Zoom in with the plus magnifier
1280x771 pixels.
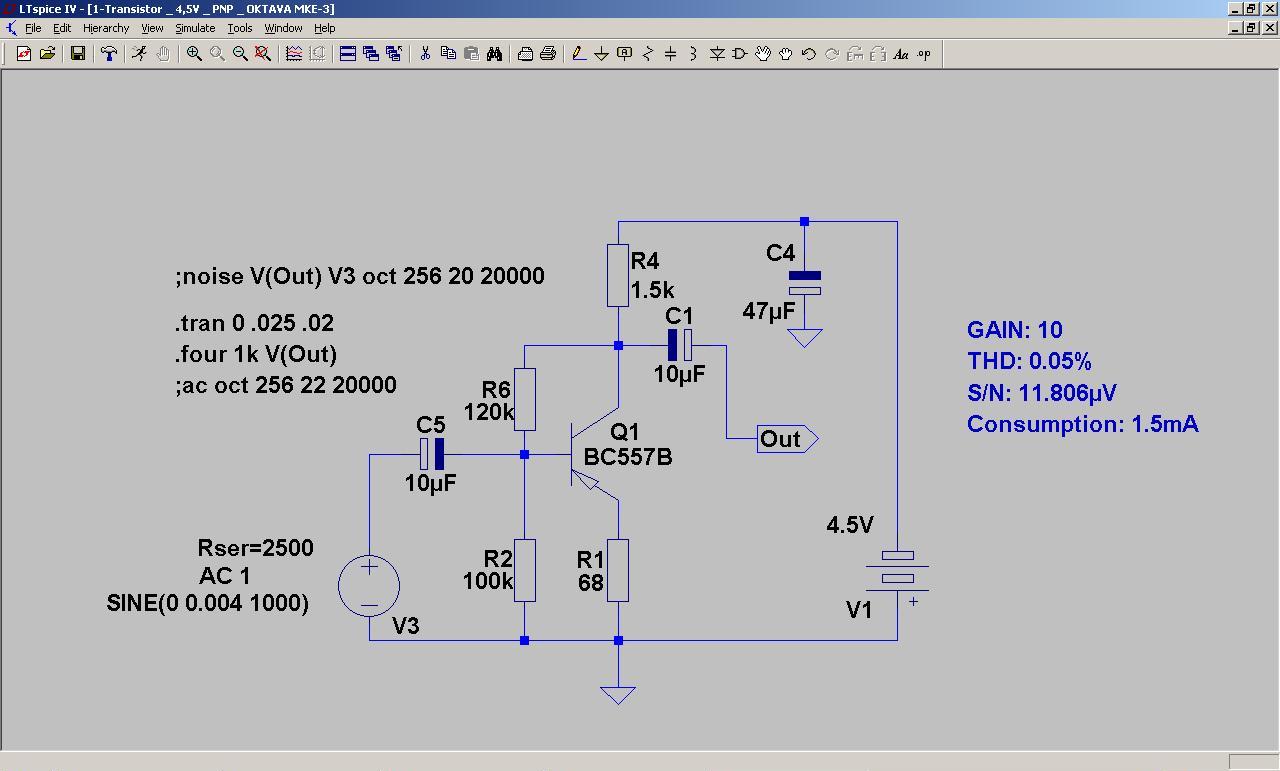pyautogui.click(x=194, y=54)
